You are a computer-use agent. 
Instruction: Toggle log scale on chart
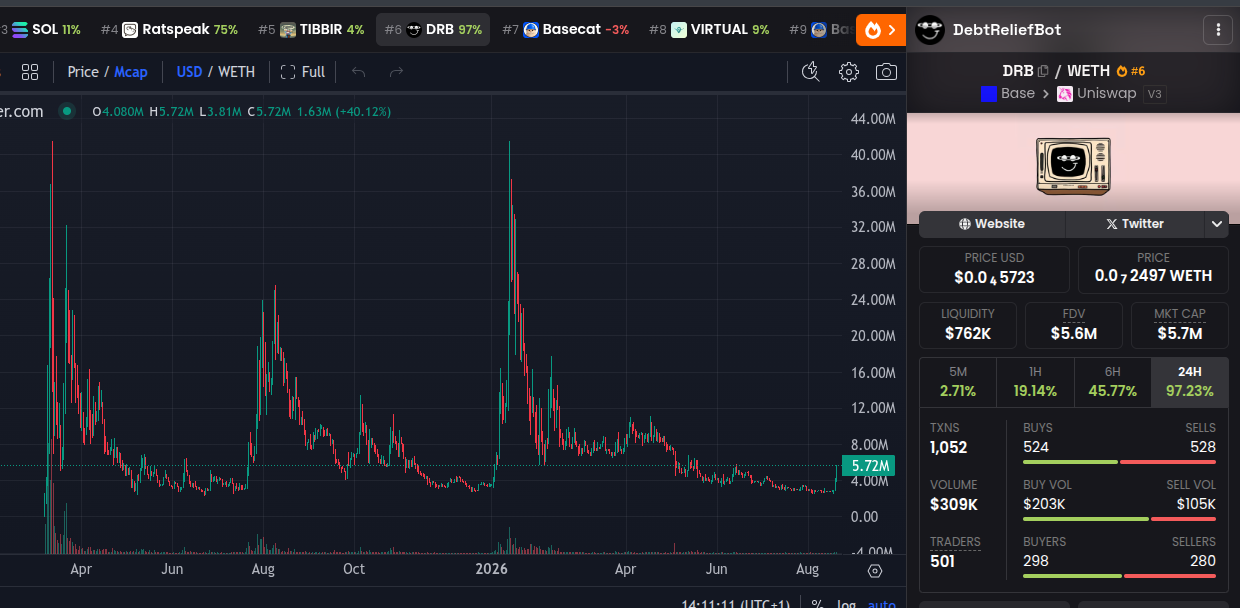click(x=846, y=603)
